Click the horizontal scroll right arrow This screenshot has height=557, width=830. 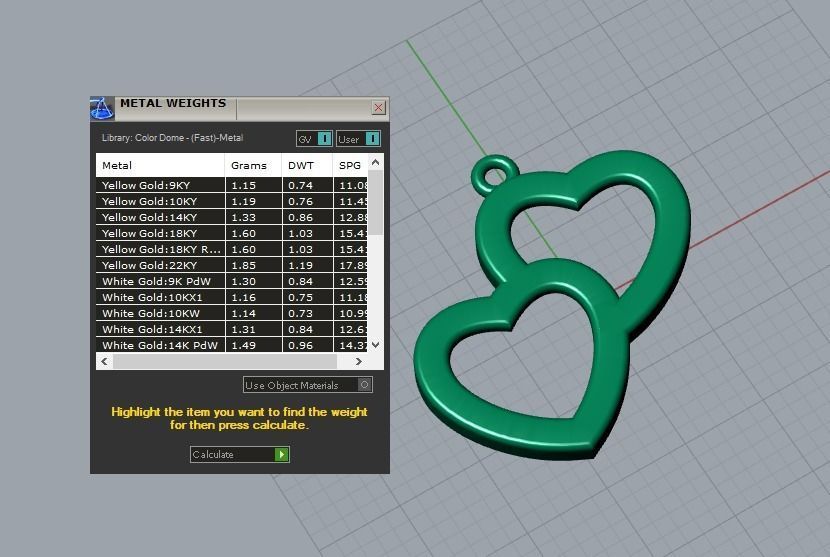pyautogui.click(x=359, y=361)
